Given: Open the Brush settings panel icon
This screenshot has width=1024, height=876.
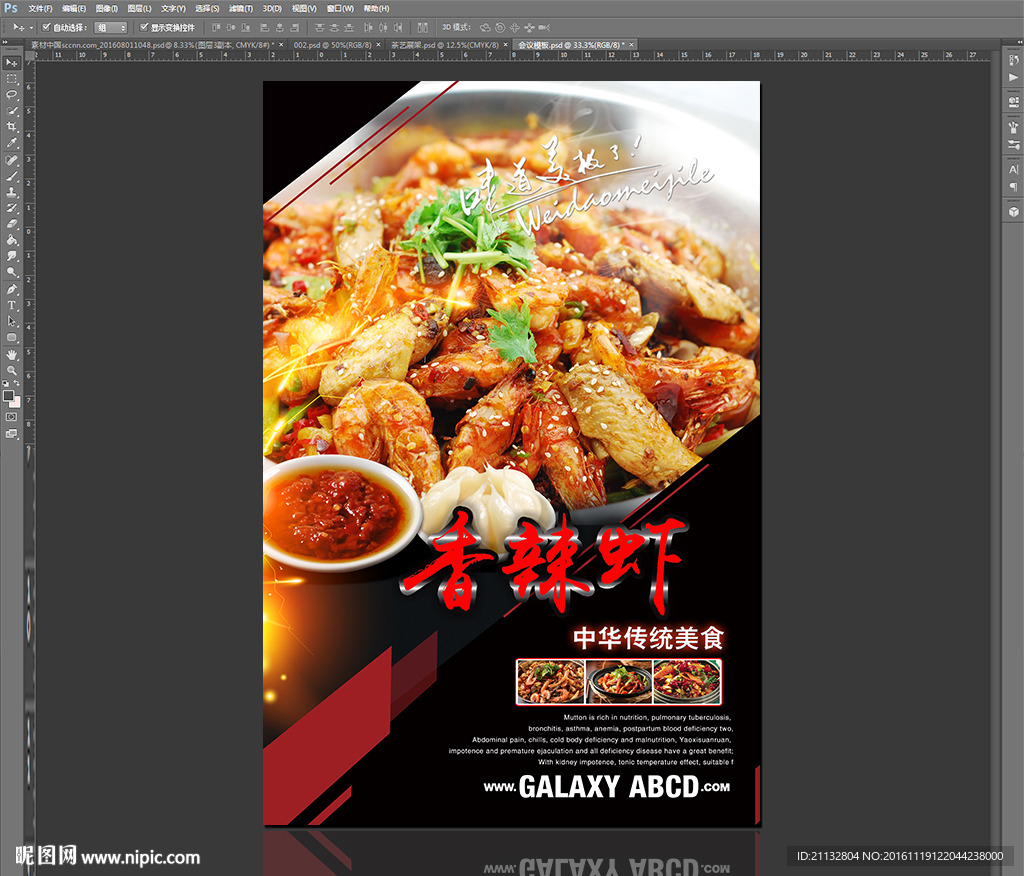Looking at the screenshot, I should coord(1014,144).
